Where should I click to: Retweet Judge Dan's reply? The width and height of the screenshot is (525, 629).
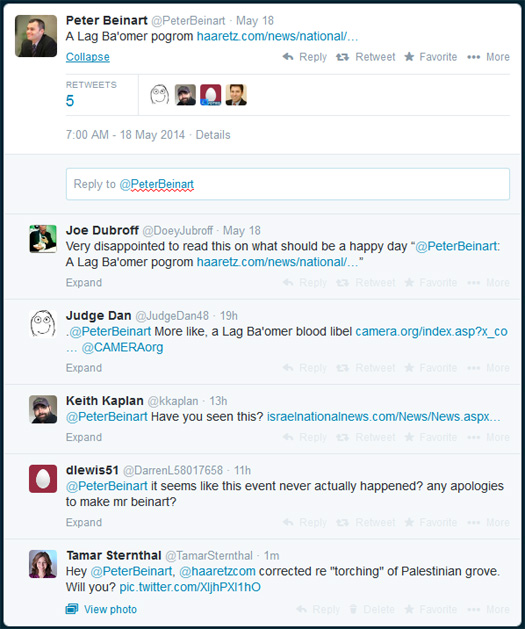point(365,368)
